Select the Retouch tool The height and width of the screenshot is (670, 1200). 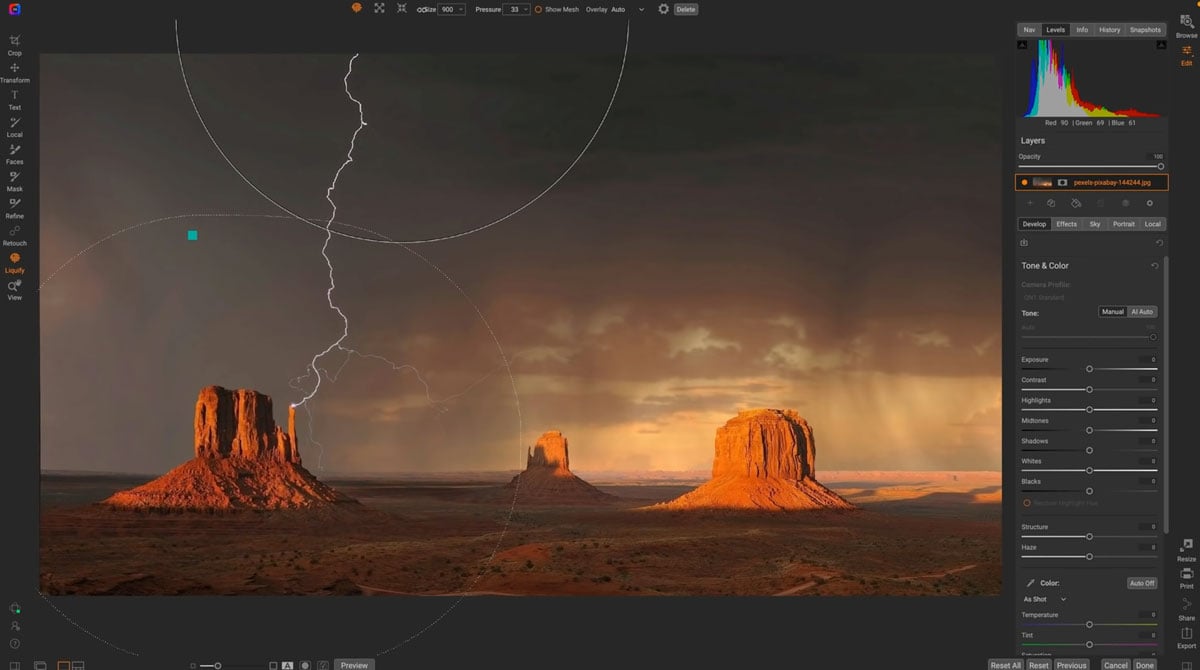pos(15,235)
